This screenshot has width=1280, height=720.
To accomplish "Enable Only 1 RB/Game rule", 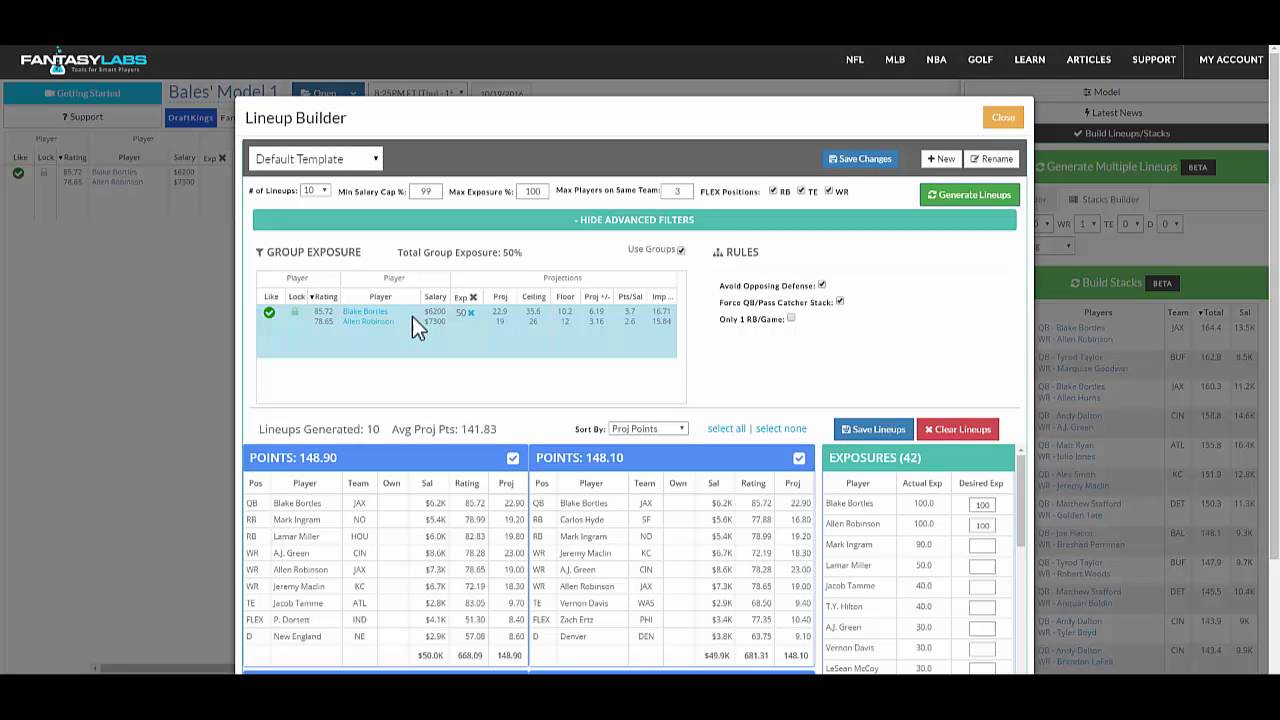I will [791, 318].
